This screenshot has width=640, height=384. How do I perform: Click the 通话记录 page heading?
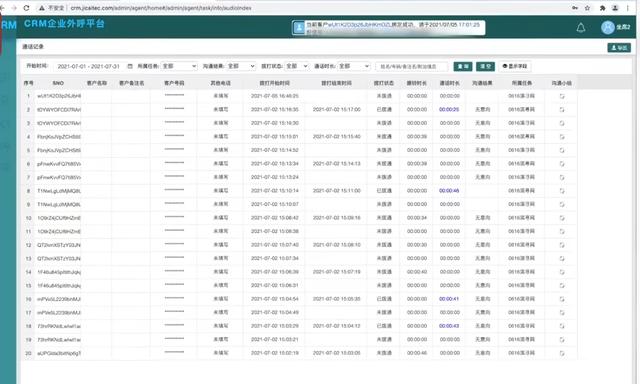click(33, 47)
